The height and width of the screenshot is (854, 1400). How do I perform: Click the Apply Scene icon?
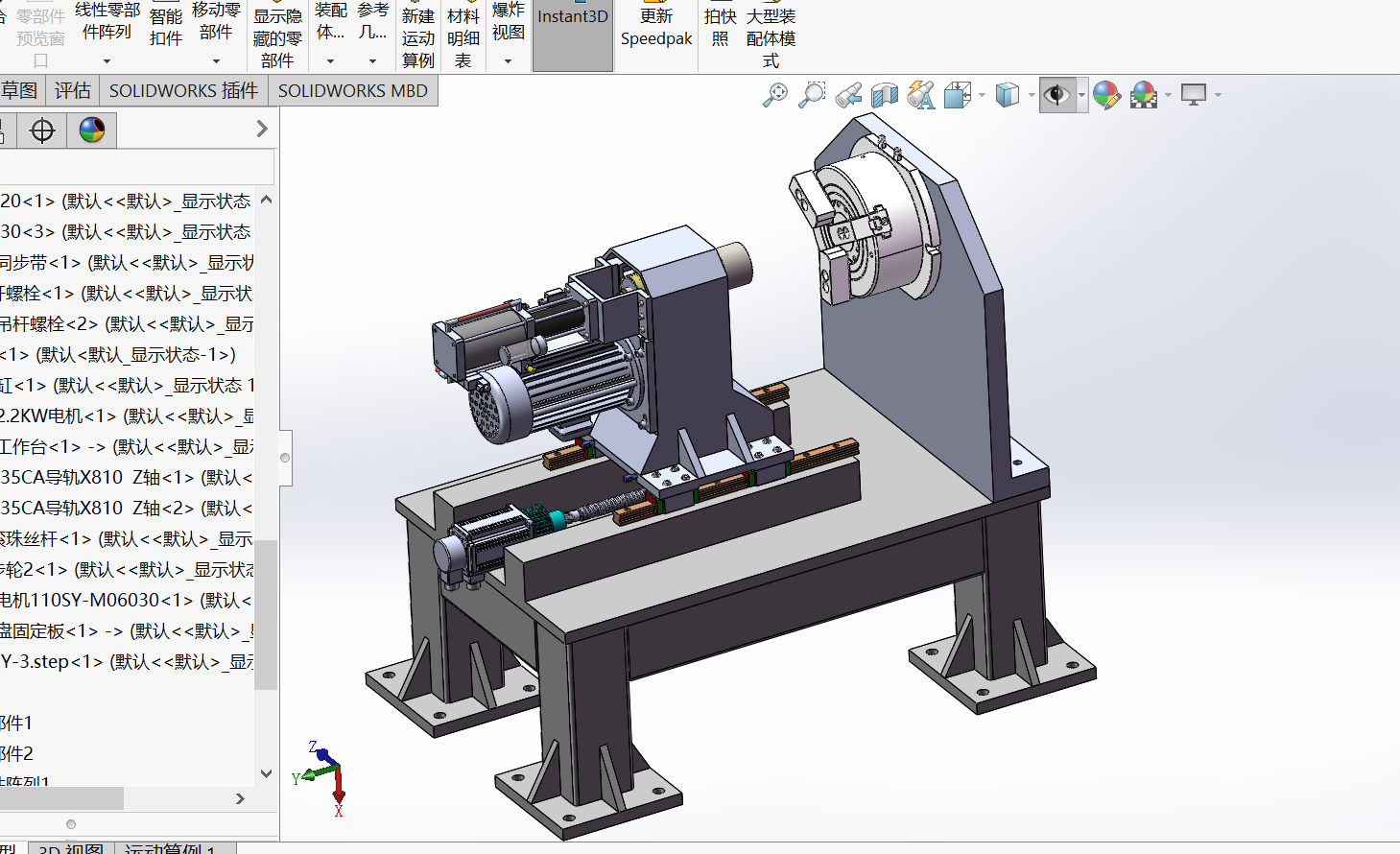(x=1143, y=95)
